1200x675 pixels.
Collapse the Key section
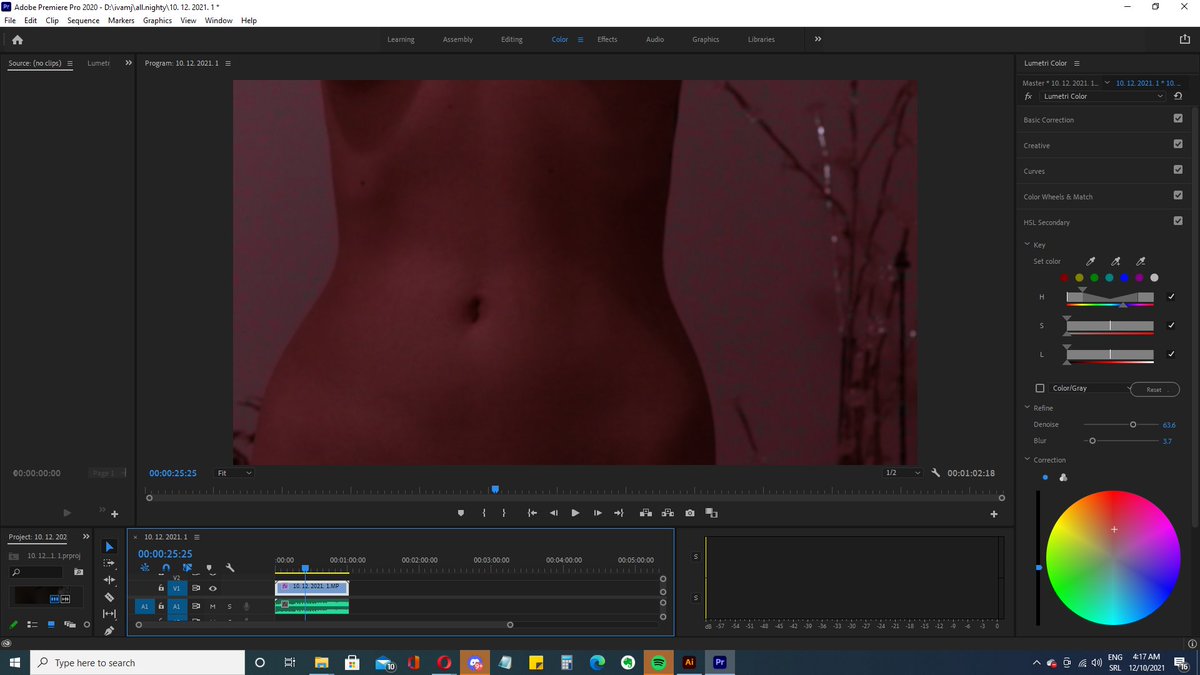[1027, 244]
